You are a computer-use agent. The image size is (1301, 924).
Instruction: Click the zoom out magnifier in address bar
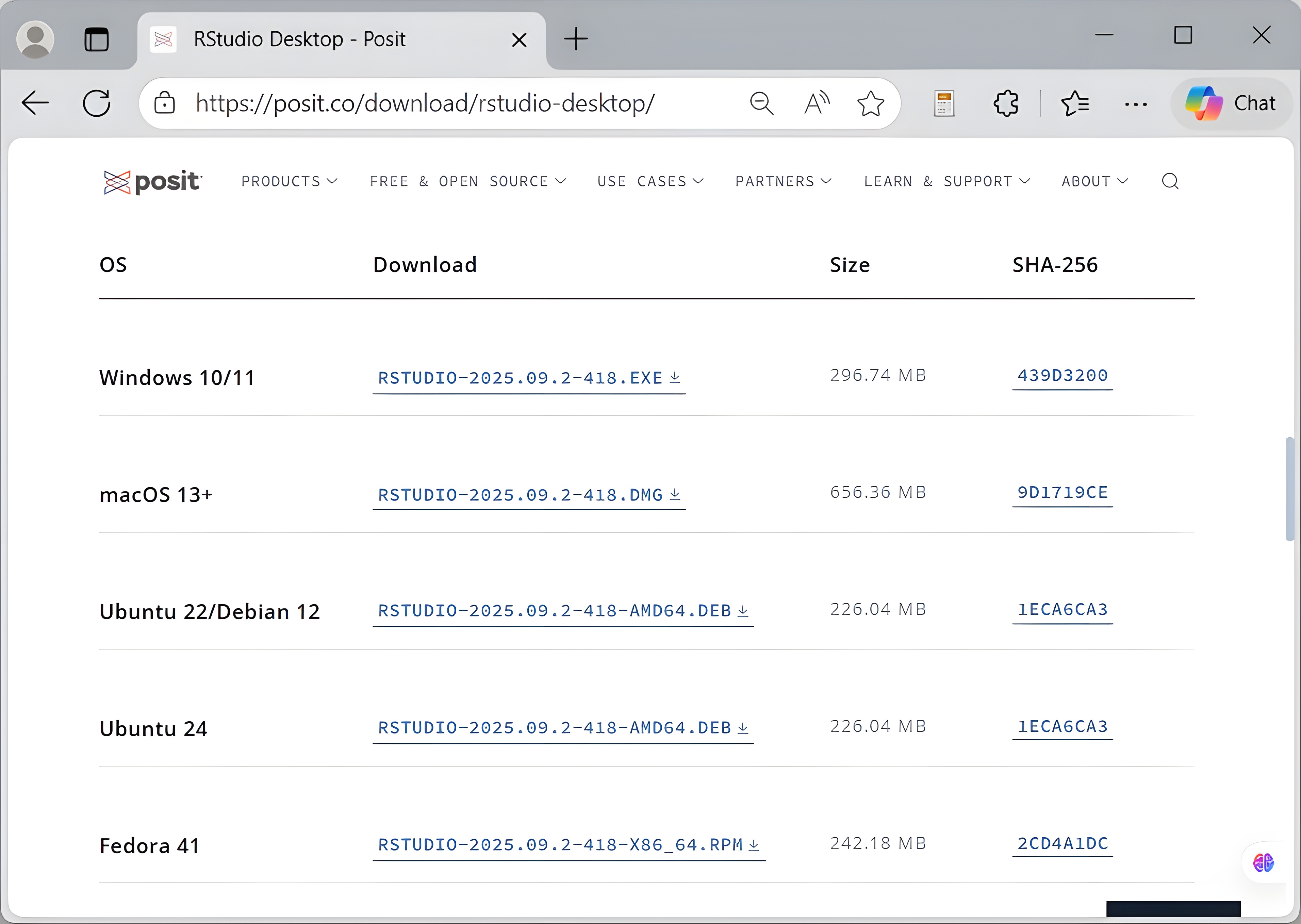click(761, 103)
